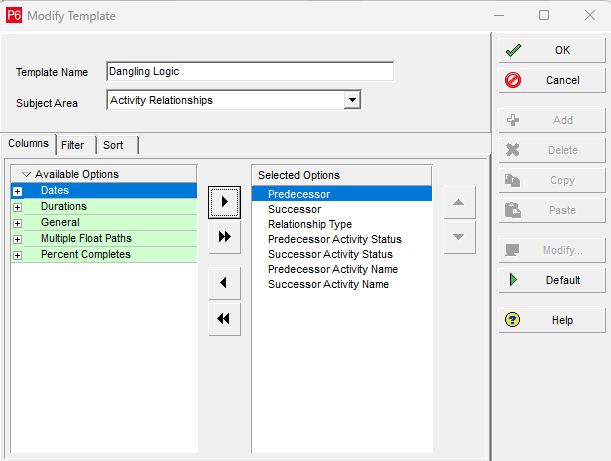Image resolution: width=611 pixels, height=461 pixels.
Task: Open the Help button
Action: 552,320
